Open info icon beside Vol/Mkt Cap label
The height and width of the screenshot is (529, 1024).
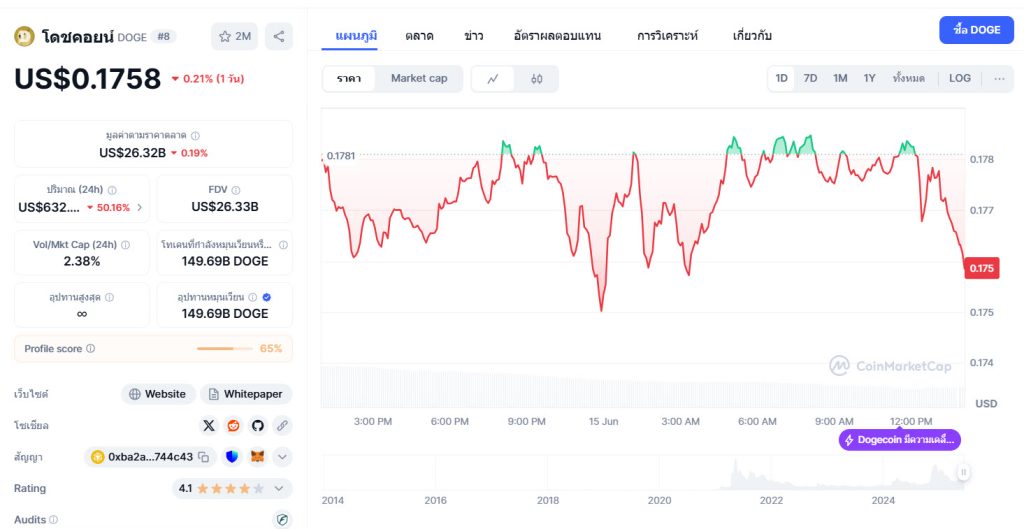(x=125, y=245)
